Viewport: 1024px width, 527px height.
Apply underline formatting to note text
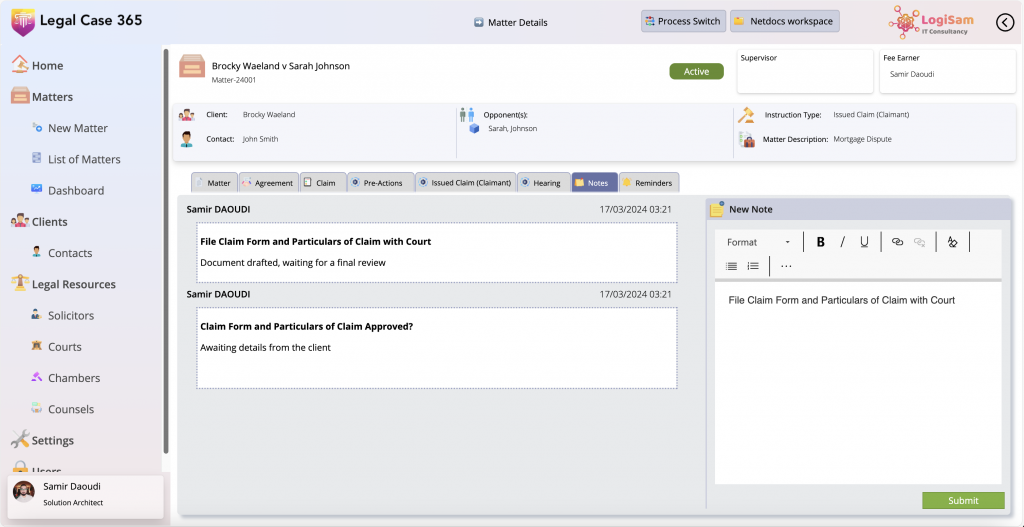[864, 242]
